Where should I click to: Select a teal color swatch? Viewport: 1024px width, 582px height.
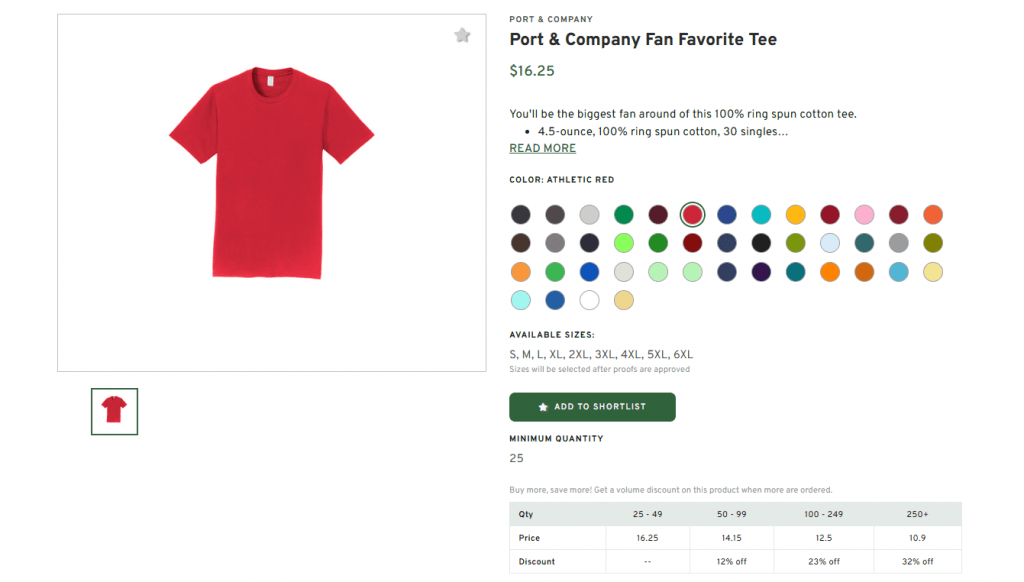(761, 214)
